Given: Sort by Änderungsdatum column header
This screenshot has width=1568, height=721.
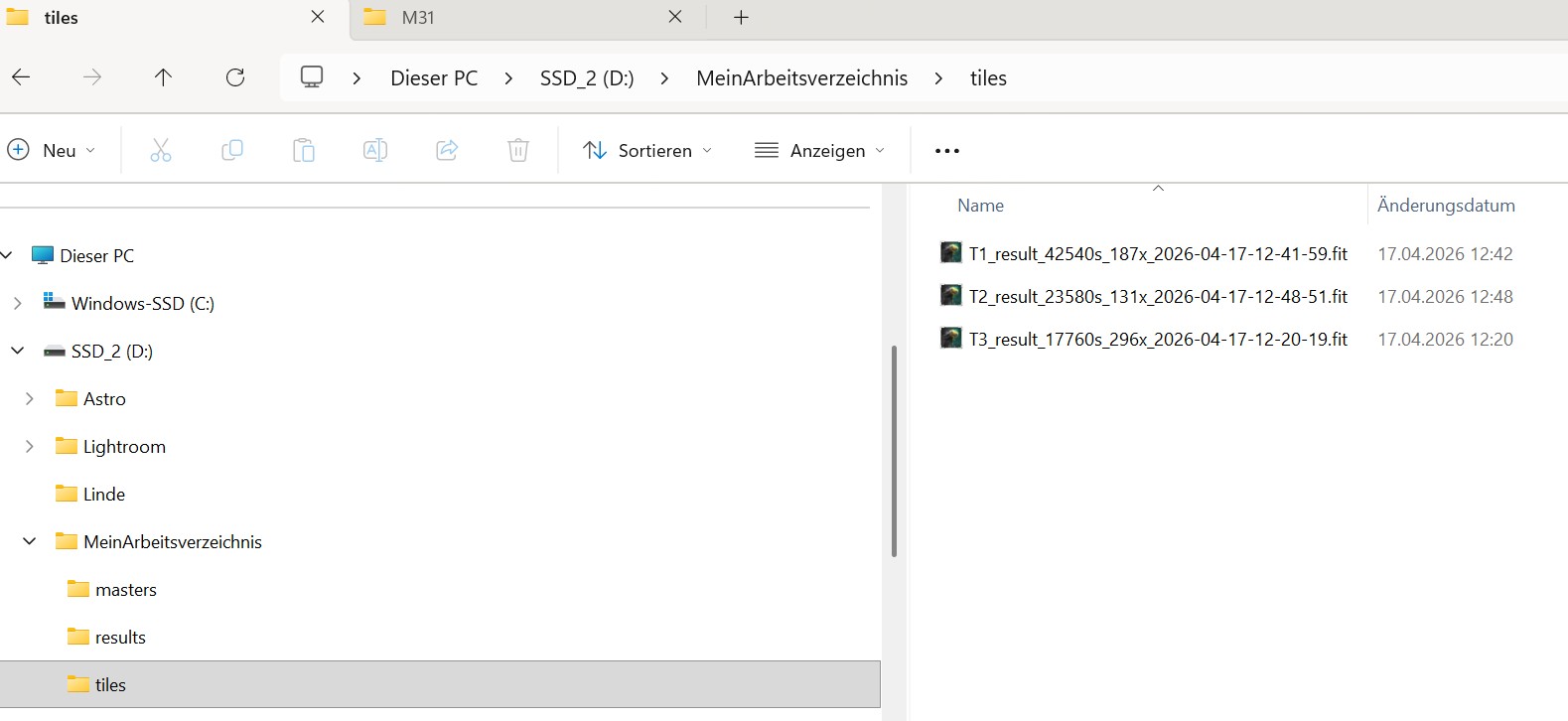Looking at the screenshot, I should 1445,206.
